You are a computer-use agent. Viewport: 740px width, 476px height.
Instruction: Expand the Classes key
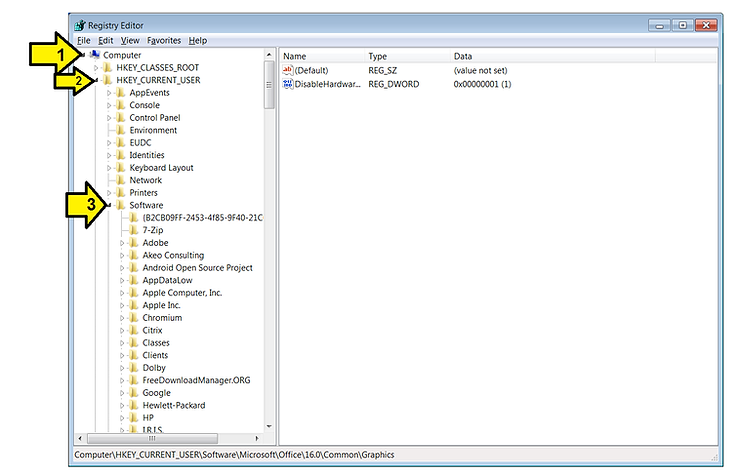(122, 343)
